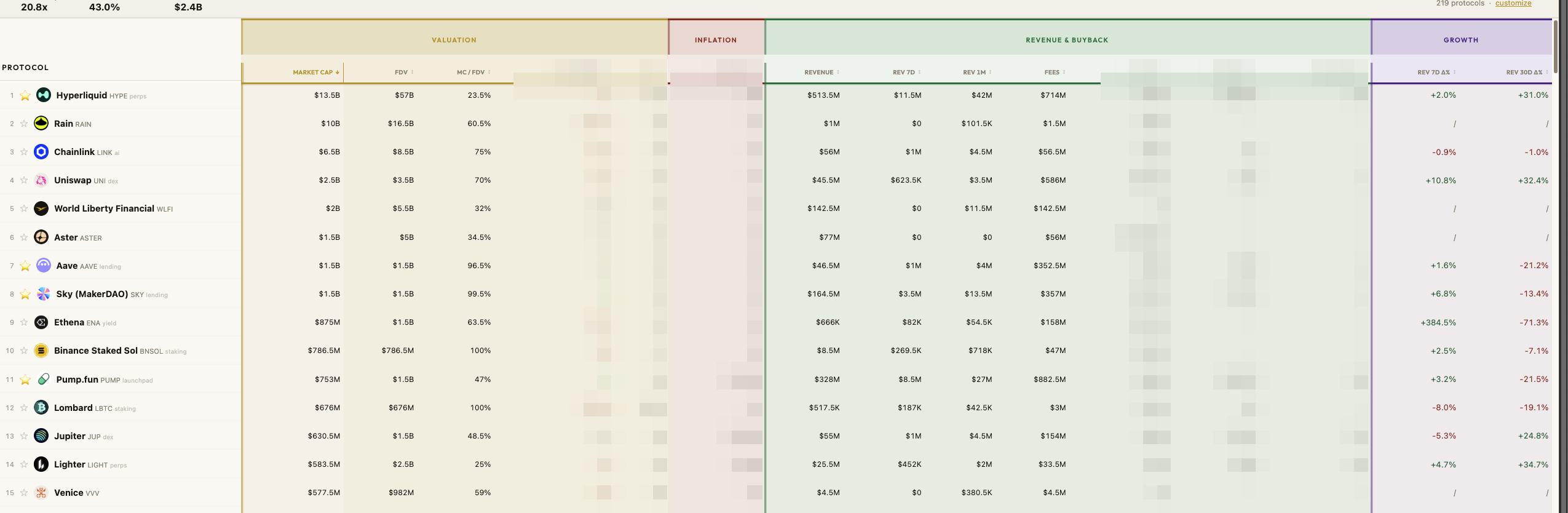Click the Venice logo icon
The height and width of the screenshot is (513, 1568).
click(x=41, y=492)
